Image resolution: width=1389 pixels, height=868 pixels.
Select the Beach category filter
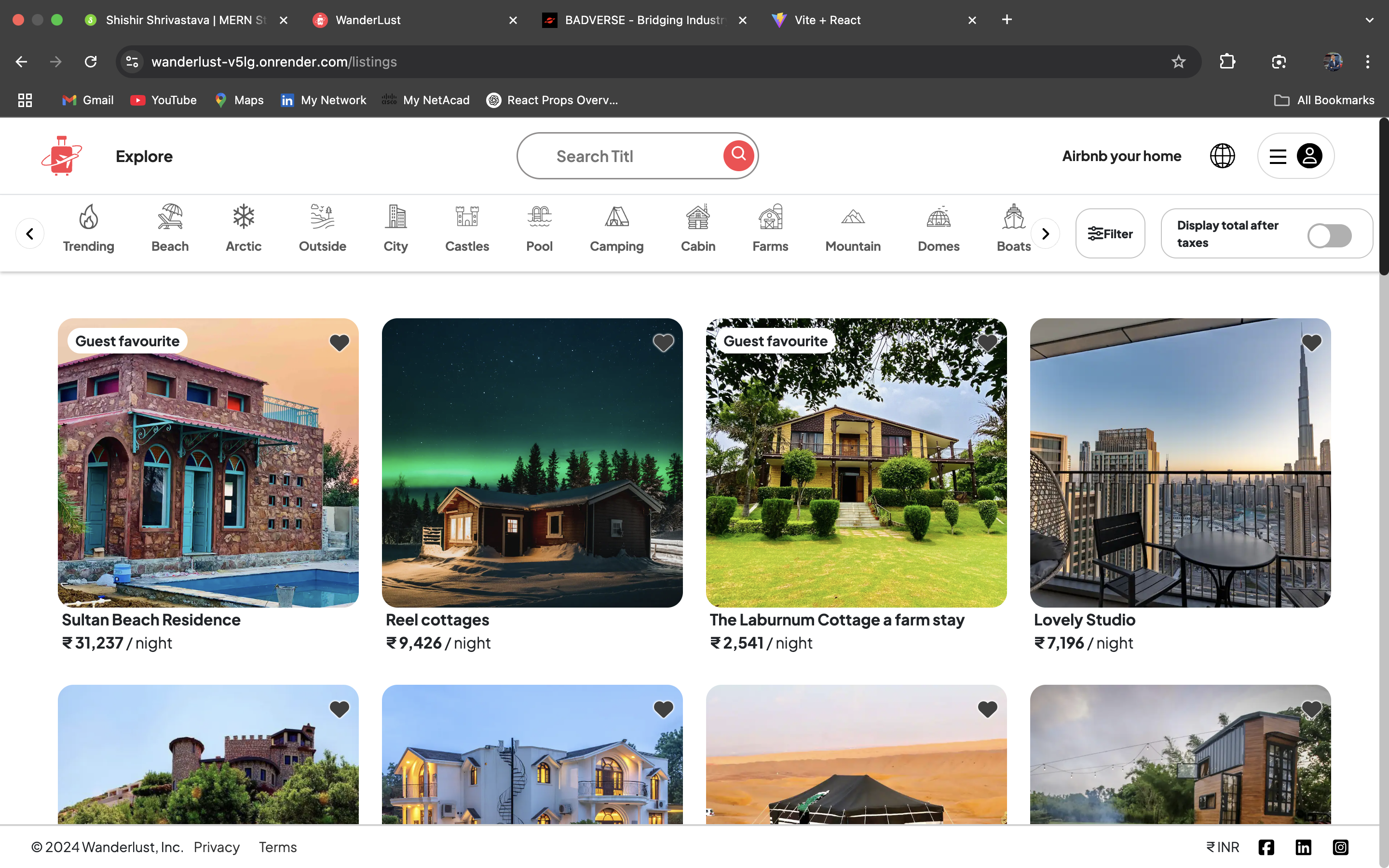tap(170, 229)
